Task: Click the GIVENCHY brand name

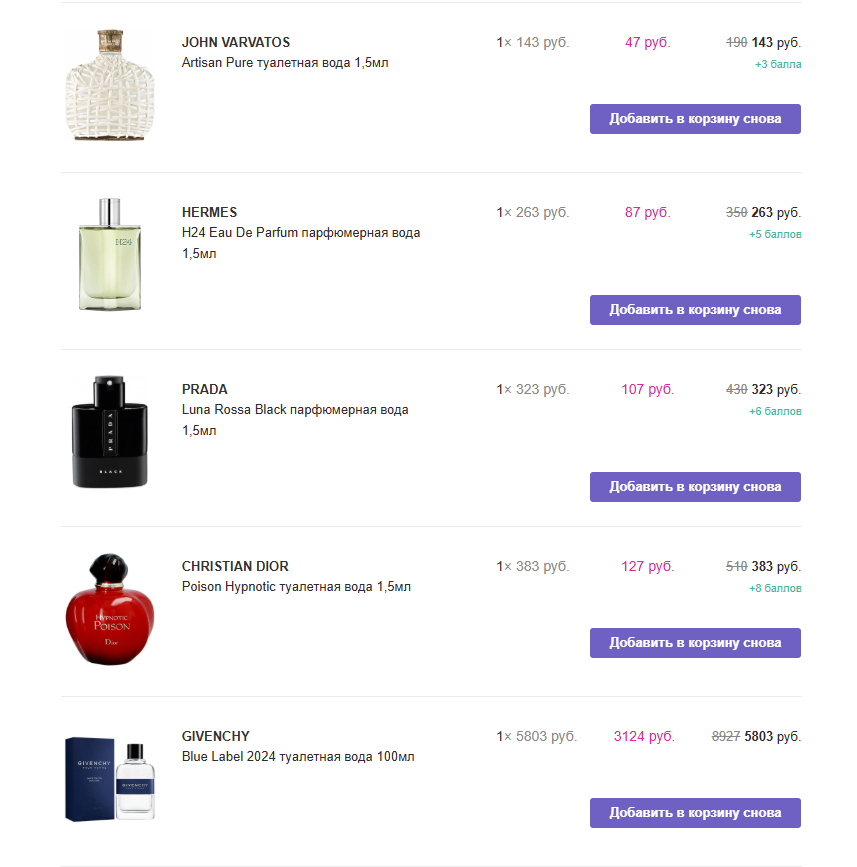Action: click(215, 736)
